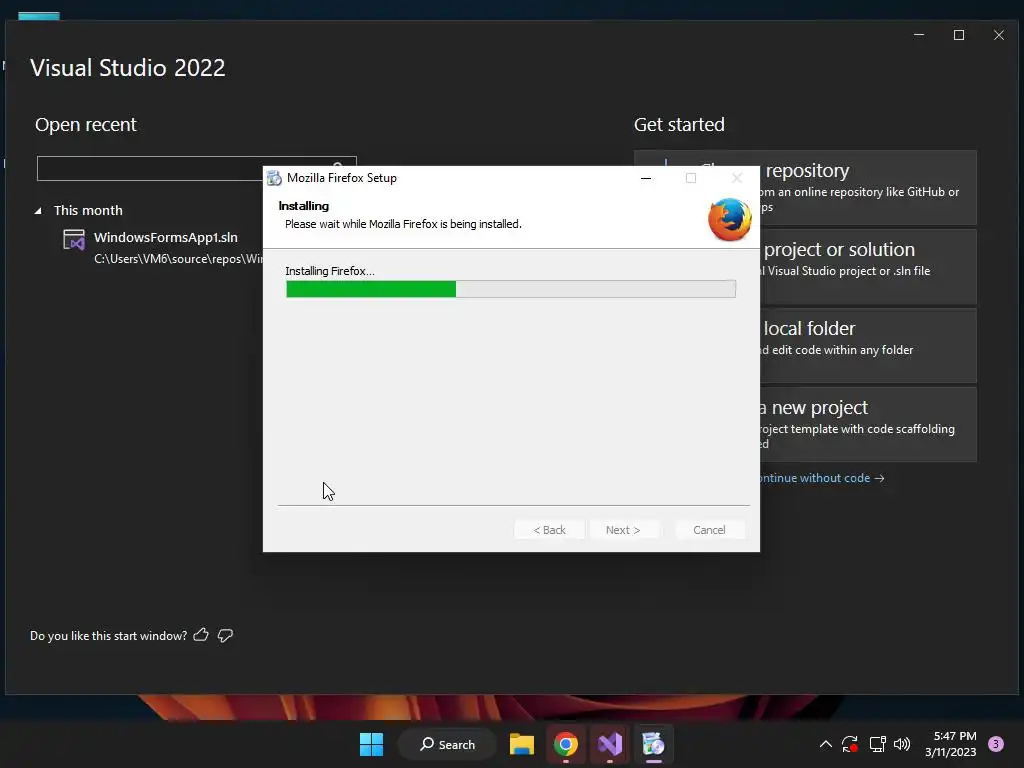Click the Windows Update tray icon
Viewport: 1024px width, 768px height.
point(850,744)
